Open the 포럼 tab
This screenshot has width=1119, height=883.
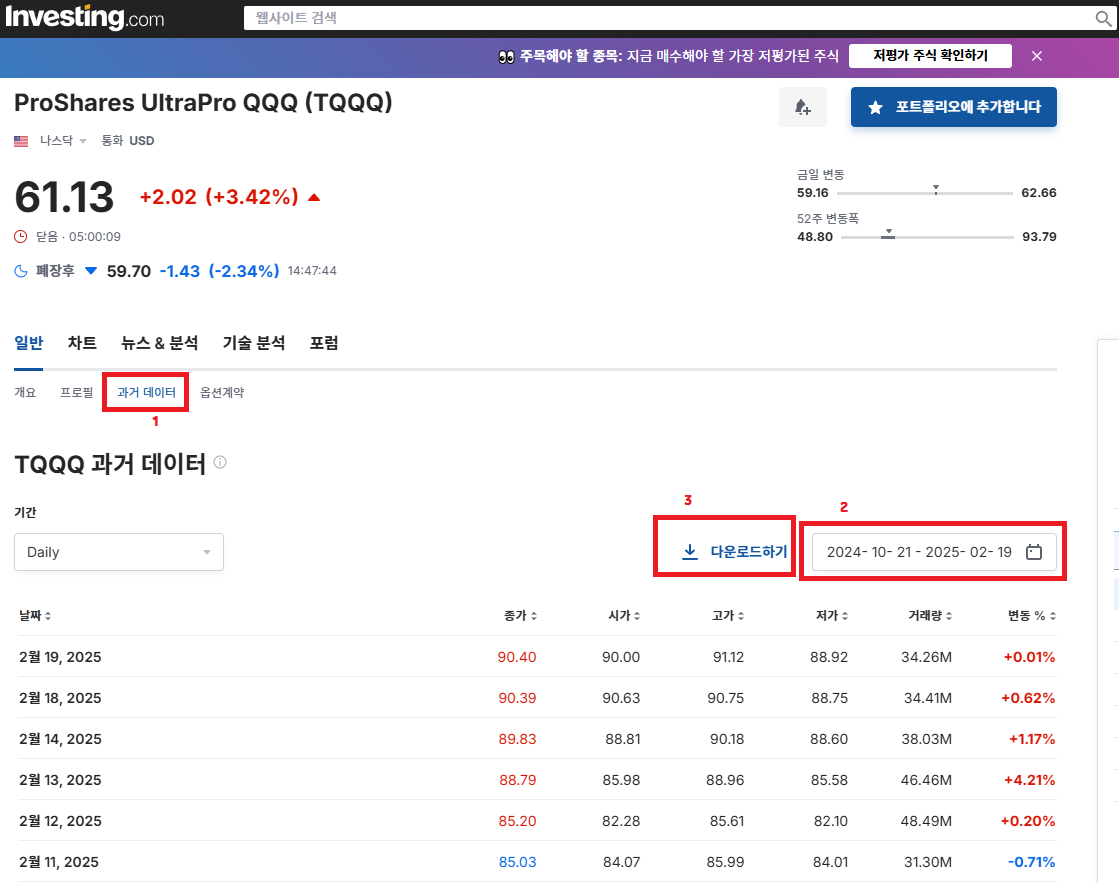[323, 343]
